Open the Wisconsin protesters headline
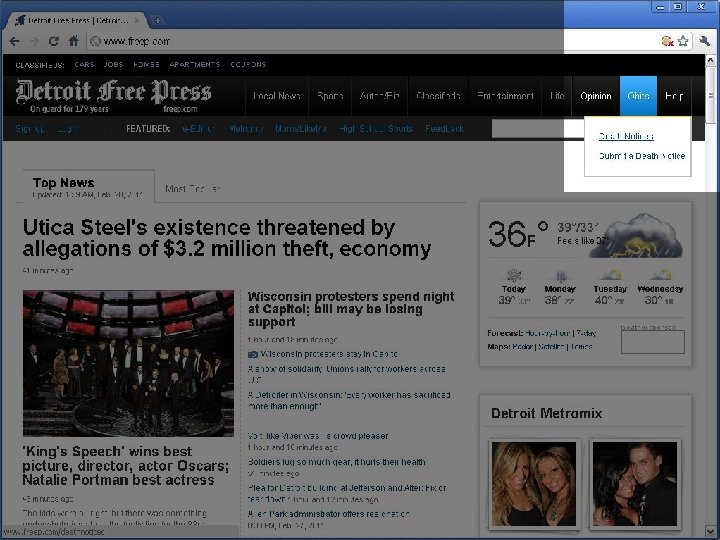The width and height of the screenshot is (720, 540). 351,309
